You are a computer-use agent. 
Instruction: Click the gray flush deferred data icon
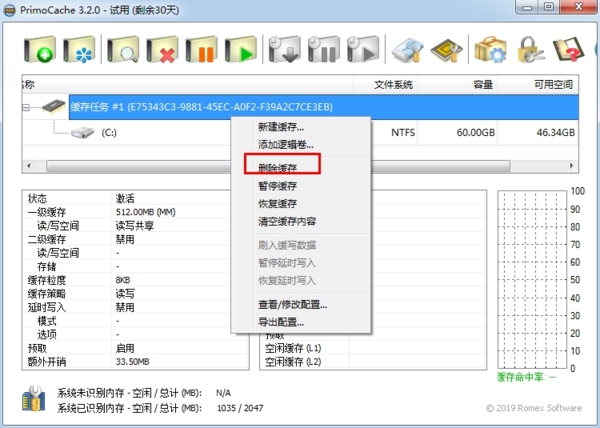pos(284,49)
